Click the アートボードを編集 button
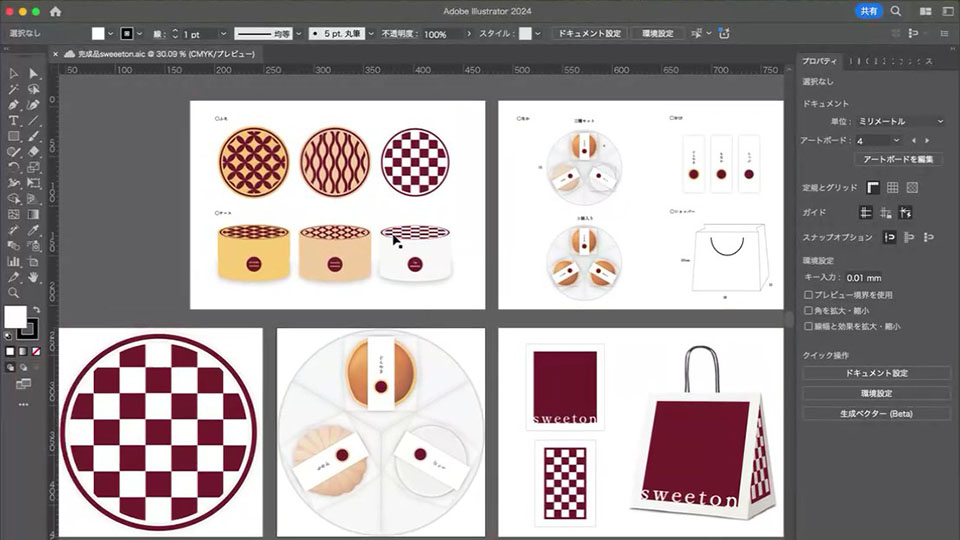The image size is (960, 540). point(899,159)
